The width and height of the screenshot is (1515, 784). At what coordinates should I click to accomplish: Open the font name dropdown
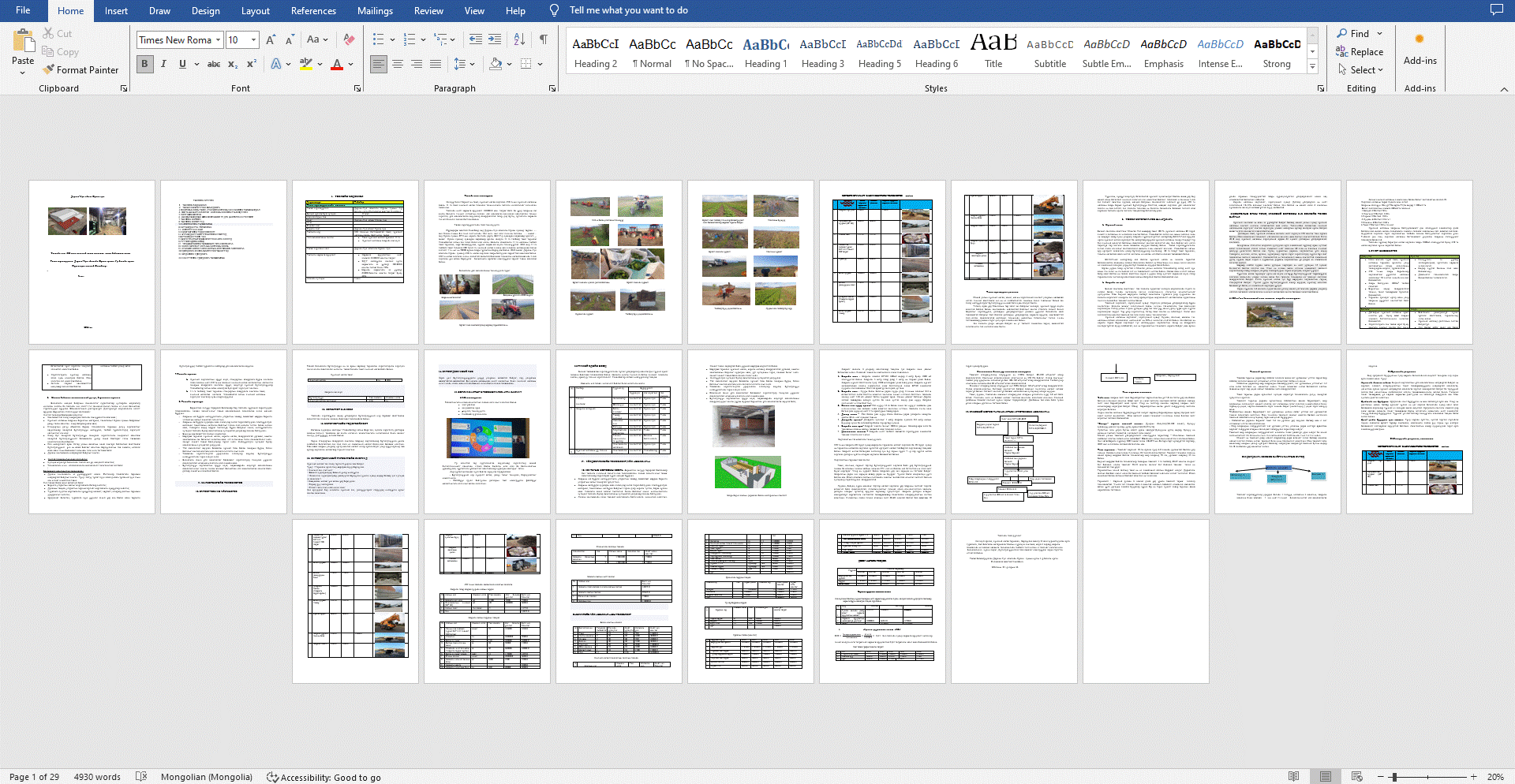[219, 39]
